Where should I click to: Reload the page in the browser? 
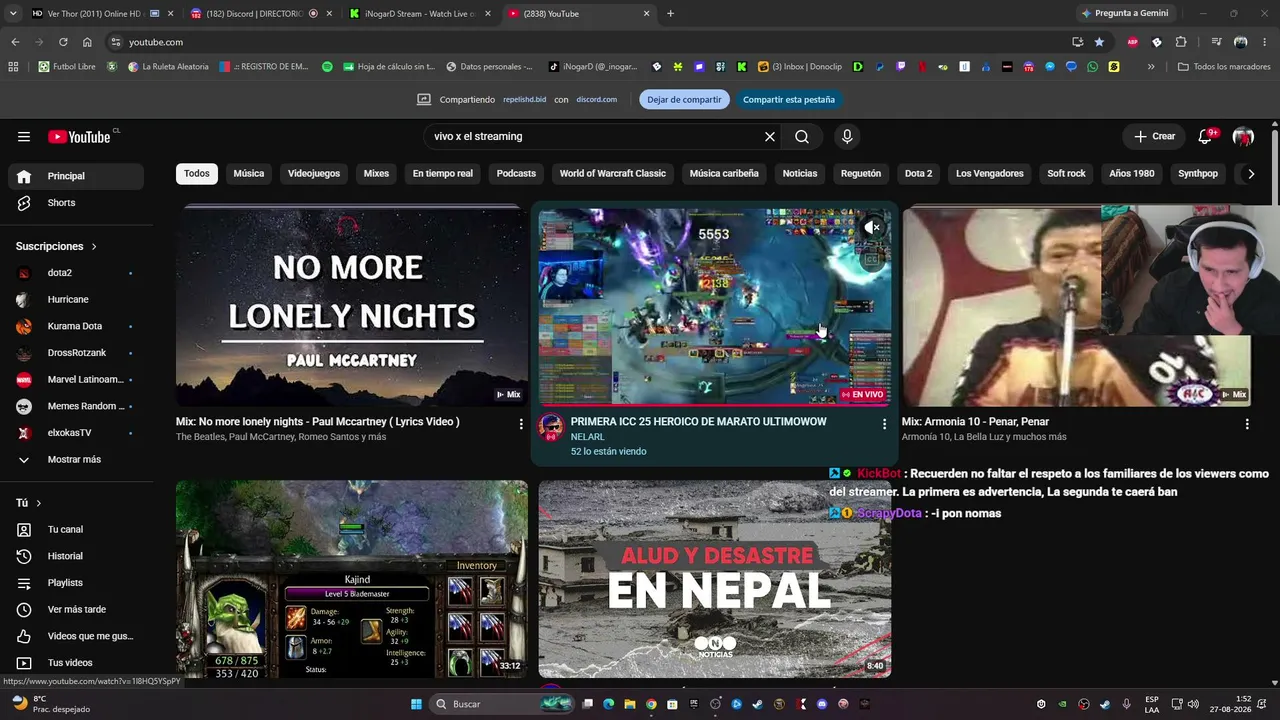63,42
